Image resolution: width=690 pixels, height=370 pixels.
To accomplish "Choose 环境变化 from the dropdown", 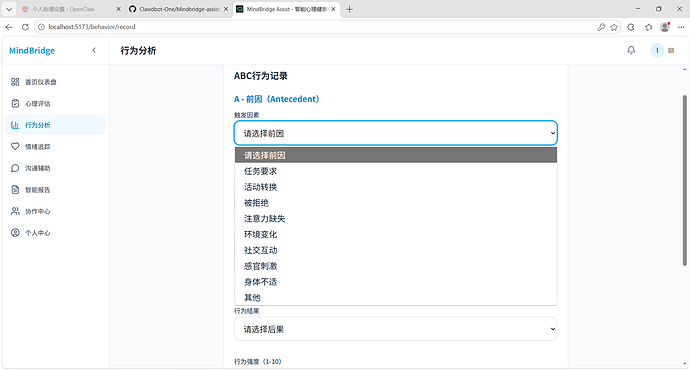I will pyautogui.click(x=396, y=234).
